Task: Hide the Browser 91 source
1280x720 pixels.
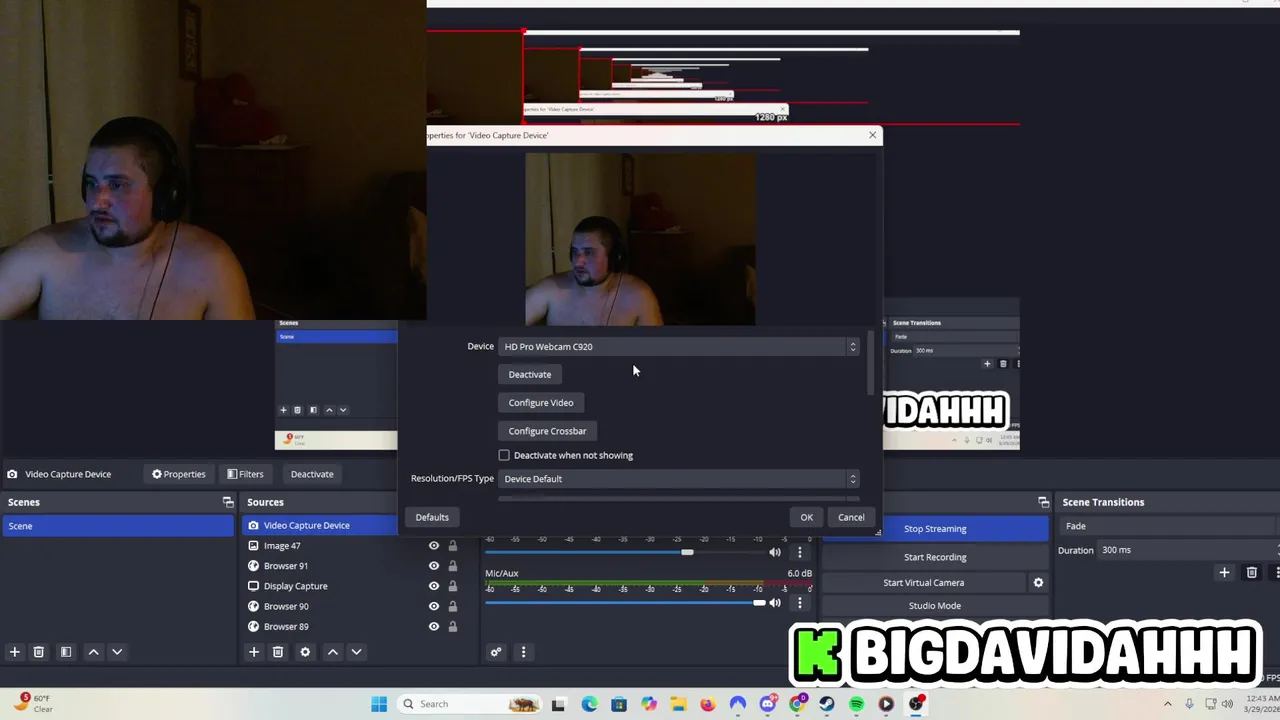Action: [434, 566]
